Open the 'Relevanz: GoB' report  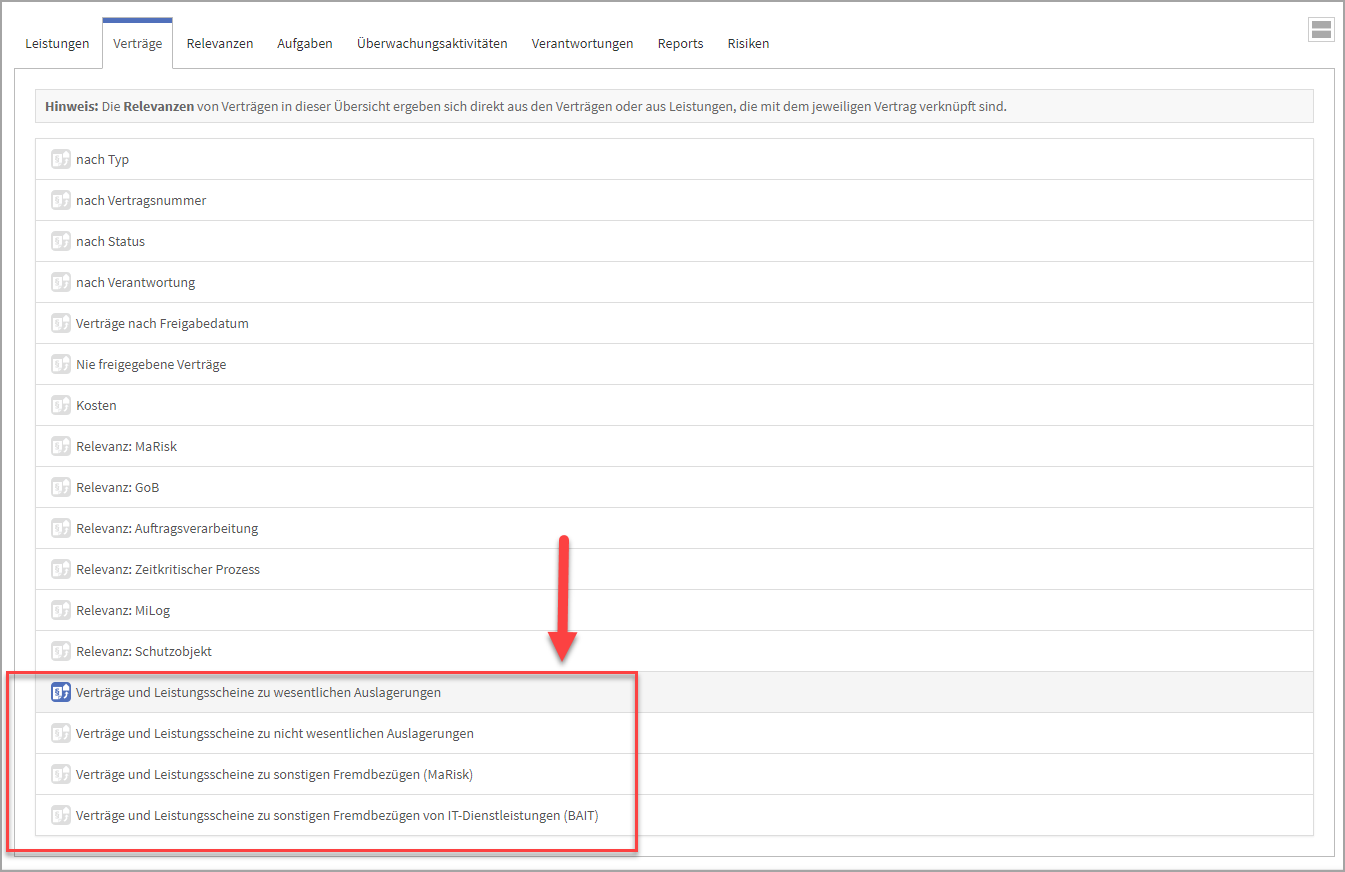pos(117,487)
